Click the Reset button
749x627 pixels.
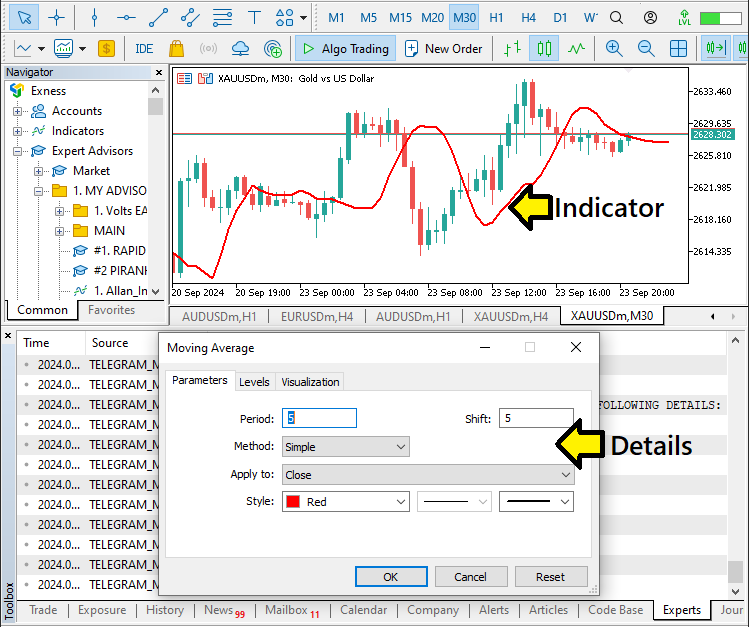point(551,577)
